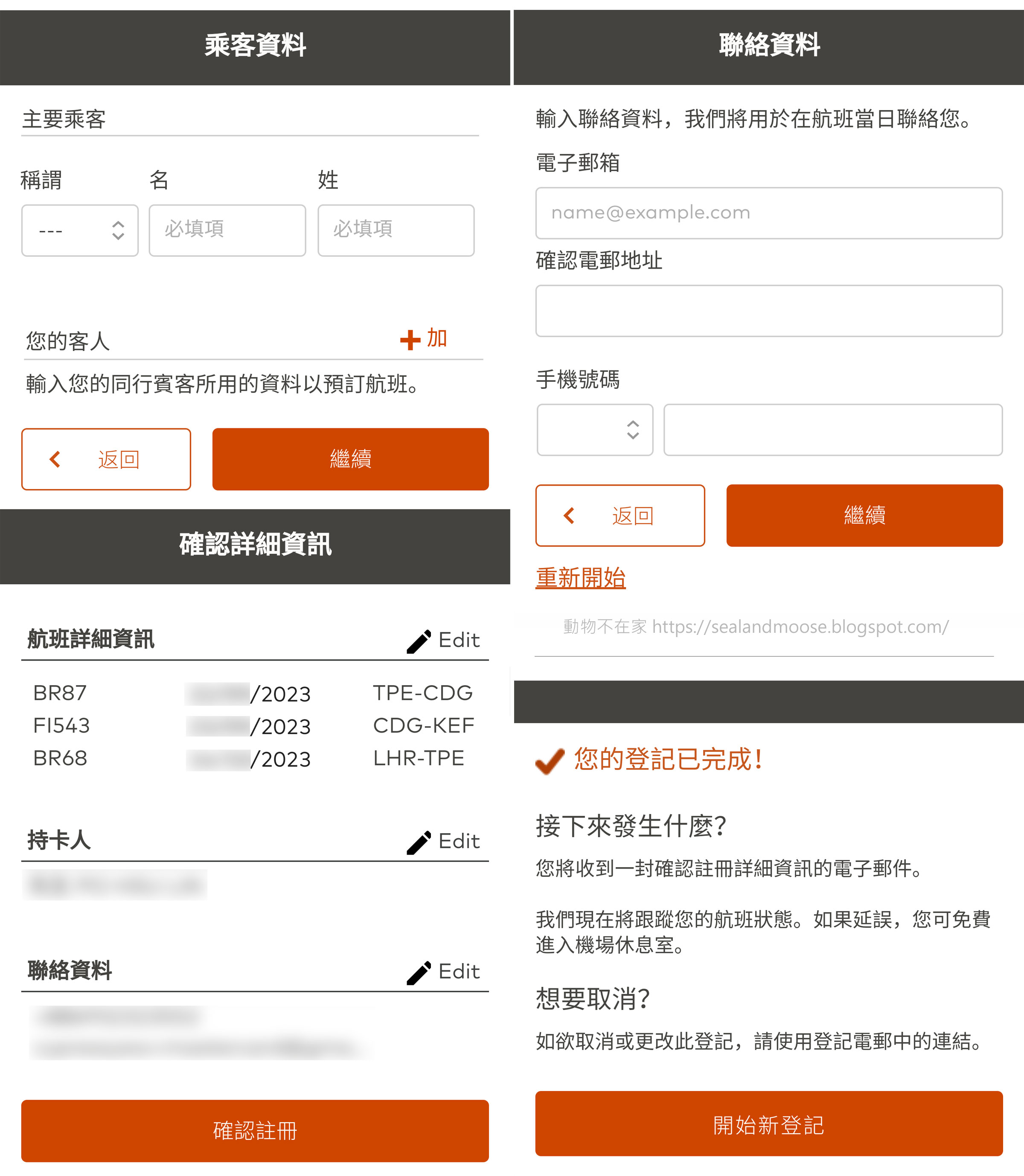1024x1176 pixels.
Task: Click the 姓 last name field
Action: pos(396,230)
